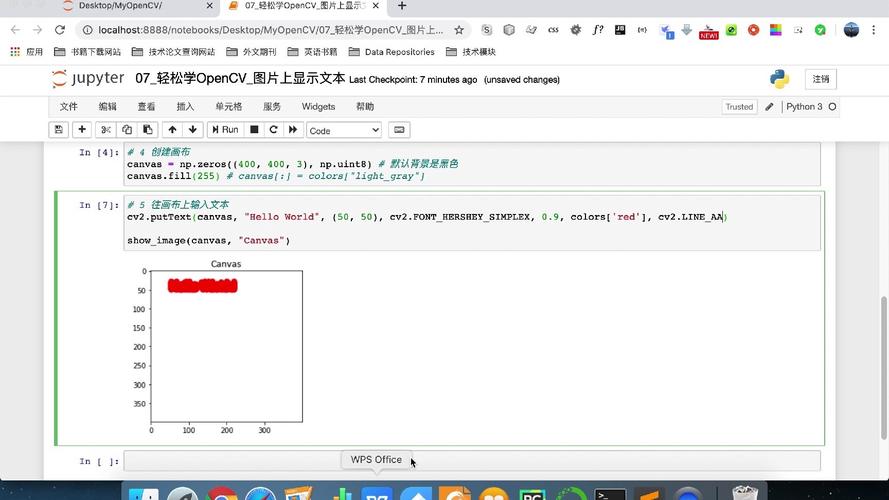Click the output area prompt of the In [7] cell

[88, 347]
